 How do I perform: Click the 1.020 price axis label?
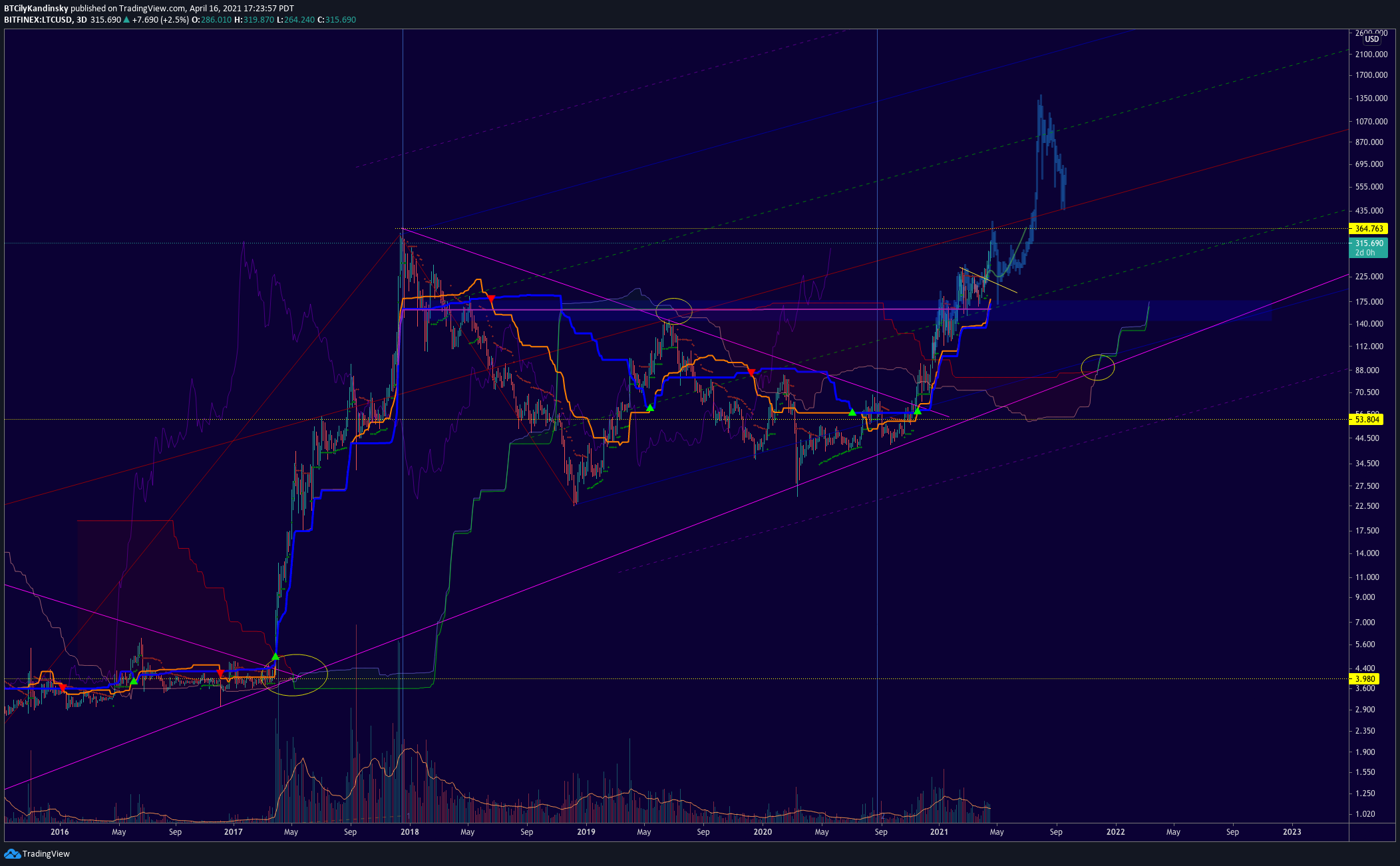pos(1365,814)
